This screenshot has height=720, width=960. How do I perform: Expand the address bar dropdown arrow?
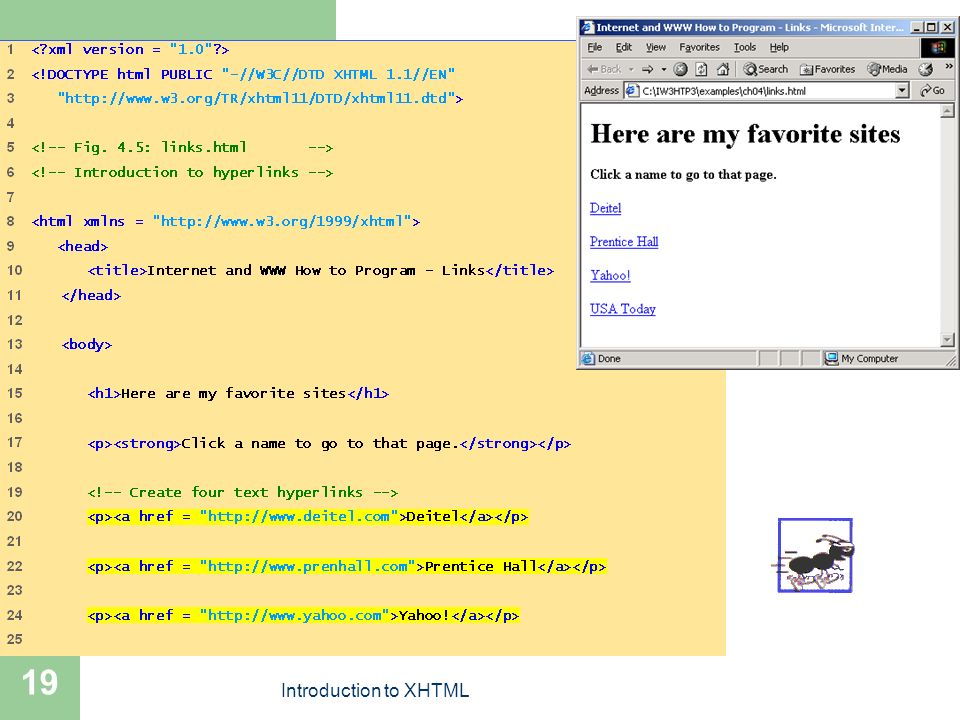(x=902, y=91)
